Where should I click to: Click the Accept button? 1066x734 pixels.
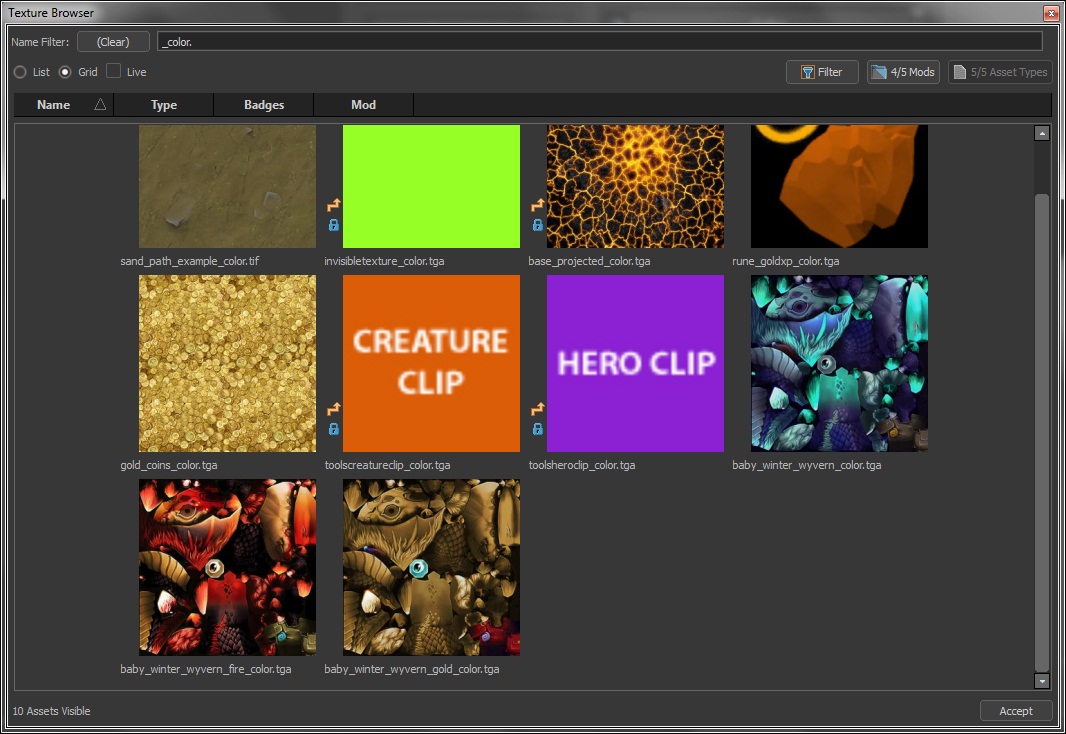(1015, 711)
